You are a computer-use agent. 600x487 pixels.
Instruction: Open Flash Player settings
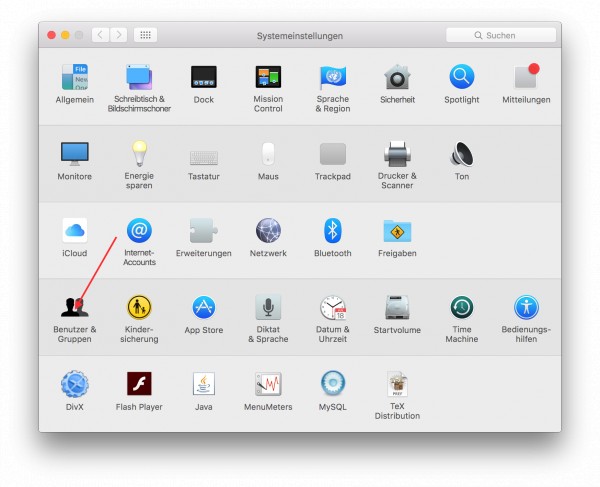point(139,383)
